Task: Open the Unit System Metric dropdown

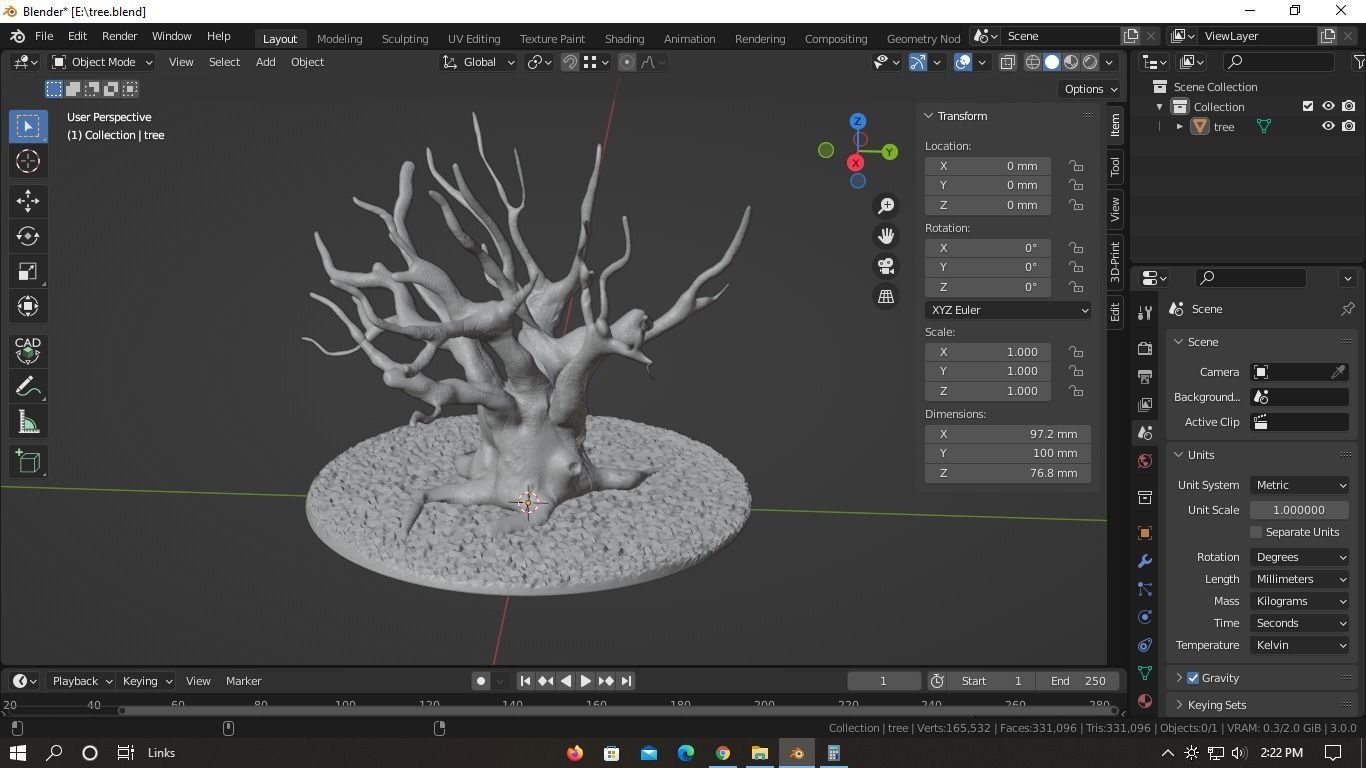Action: click(x=1300, y=485)
